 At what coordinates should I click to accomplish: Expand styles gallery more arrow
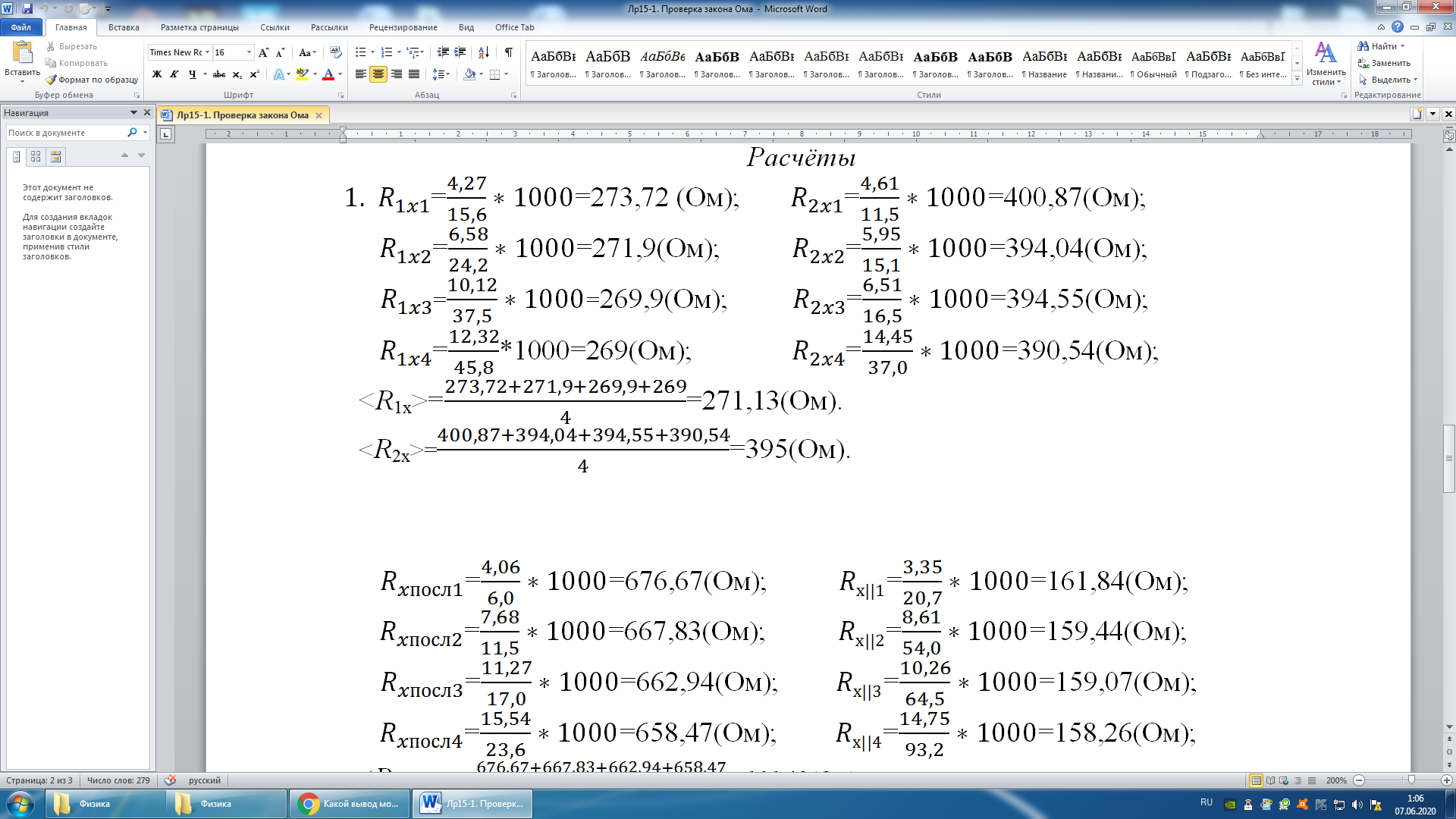click(x=1297, y=79)
